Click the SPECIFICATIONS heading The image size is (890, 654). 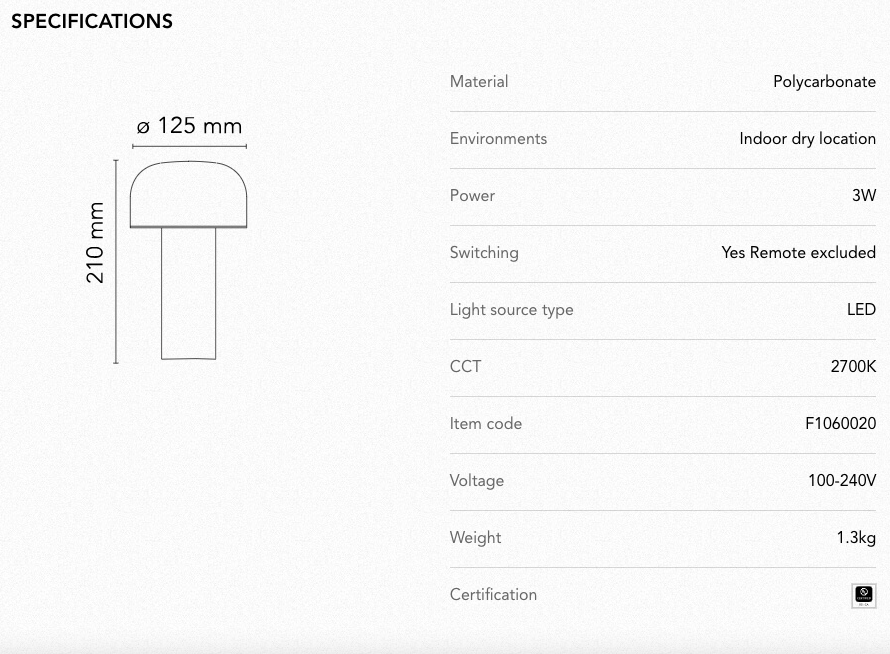pyautogui.click(x=92, y=22)
